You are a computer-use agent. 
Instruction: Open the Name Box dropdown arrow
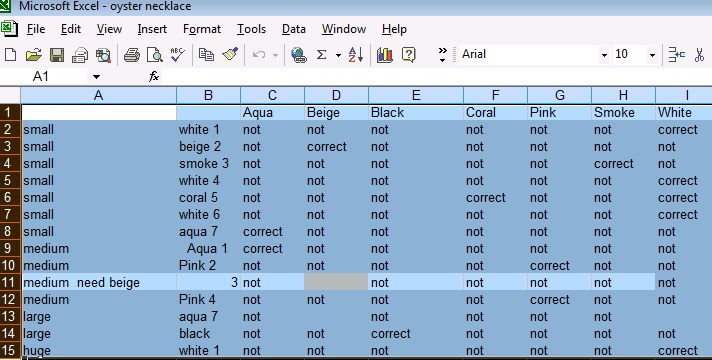96,77
